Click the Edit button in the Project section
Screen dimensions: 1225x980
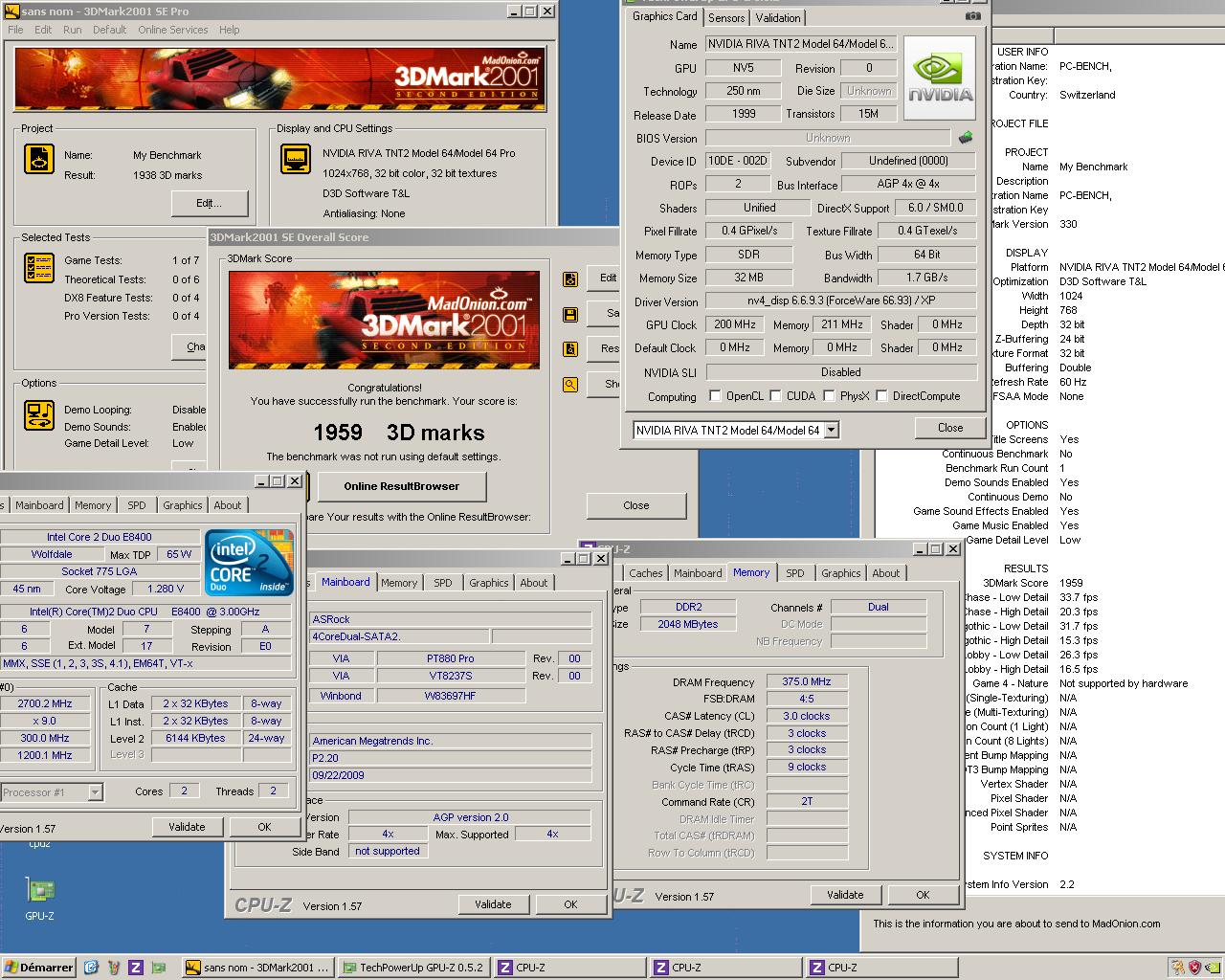tap(209, 203)
